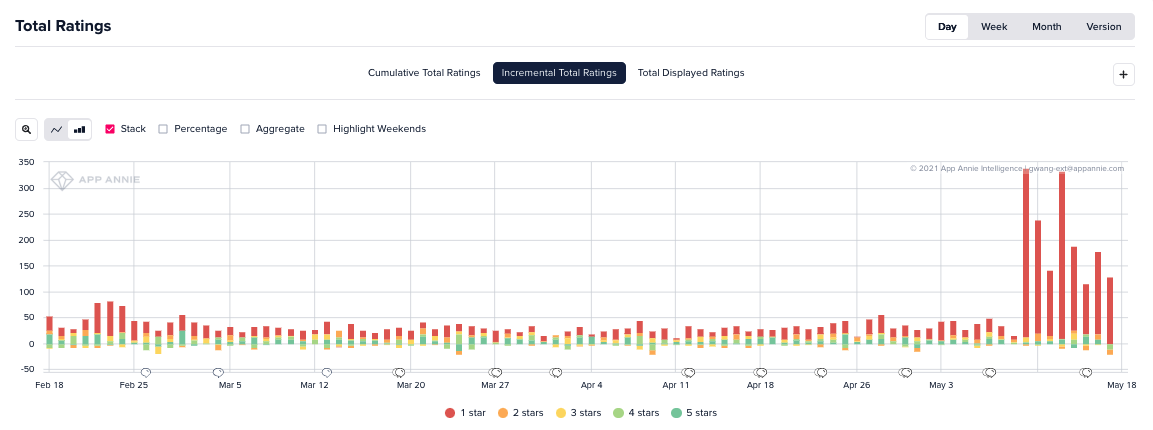
Task: Toggle the 5 stars legend entry
Action: click(694, 413)
